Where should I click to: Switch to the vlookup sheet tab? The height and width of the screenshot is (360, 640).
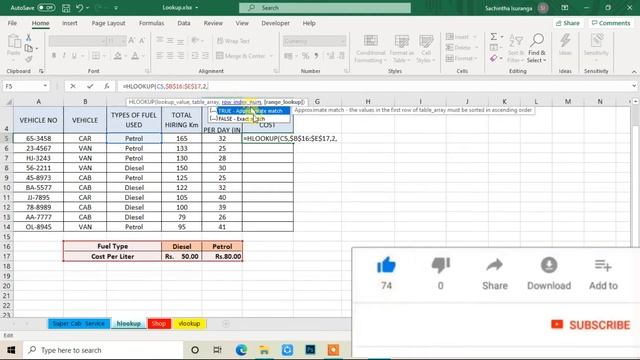click(189, 324)
